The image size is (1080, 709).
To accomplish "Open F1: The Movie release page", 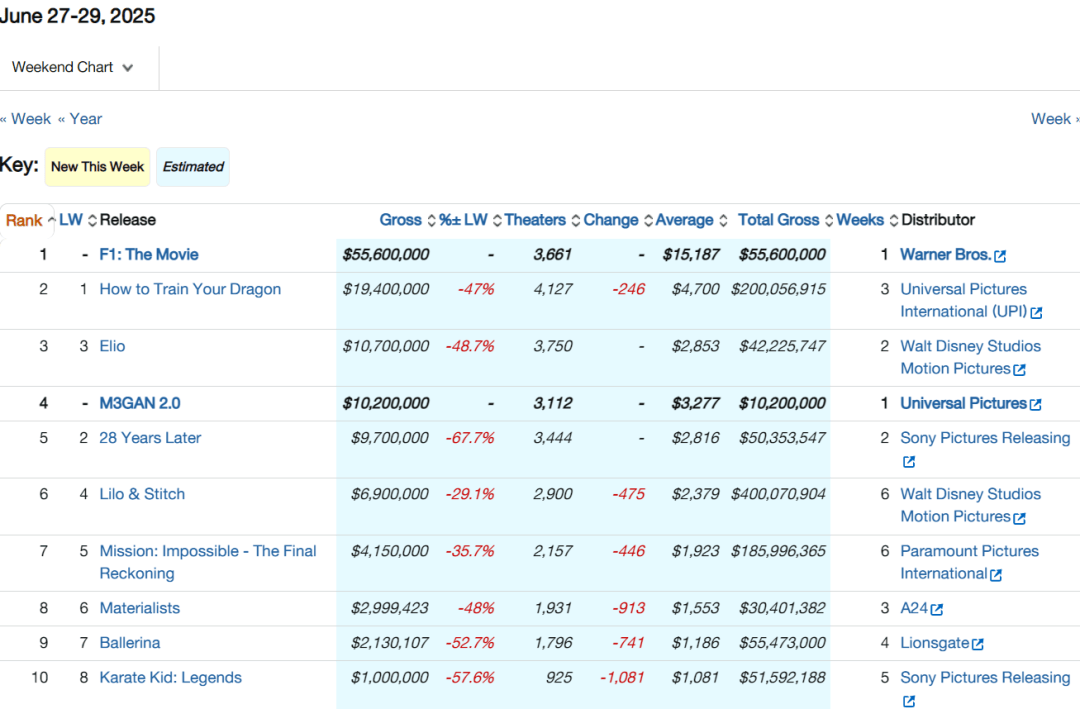I will click(x=149, y=254).
